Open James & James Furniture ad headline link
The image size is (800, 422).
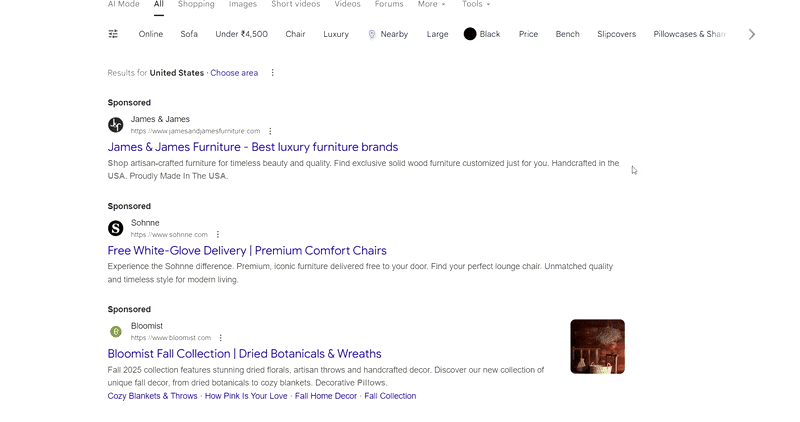[252, 147]
